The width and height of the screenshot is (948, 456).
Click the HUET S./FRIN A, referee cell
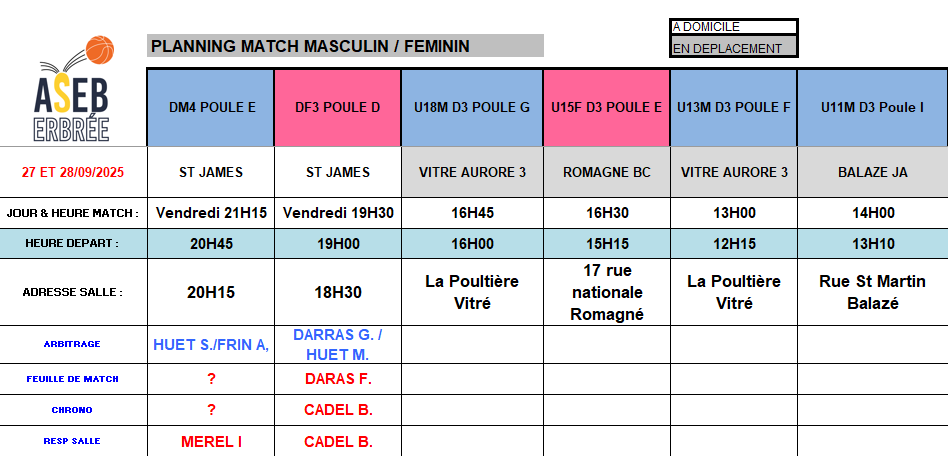pos(211,344)
